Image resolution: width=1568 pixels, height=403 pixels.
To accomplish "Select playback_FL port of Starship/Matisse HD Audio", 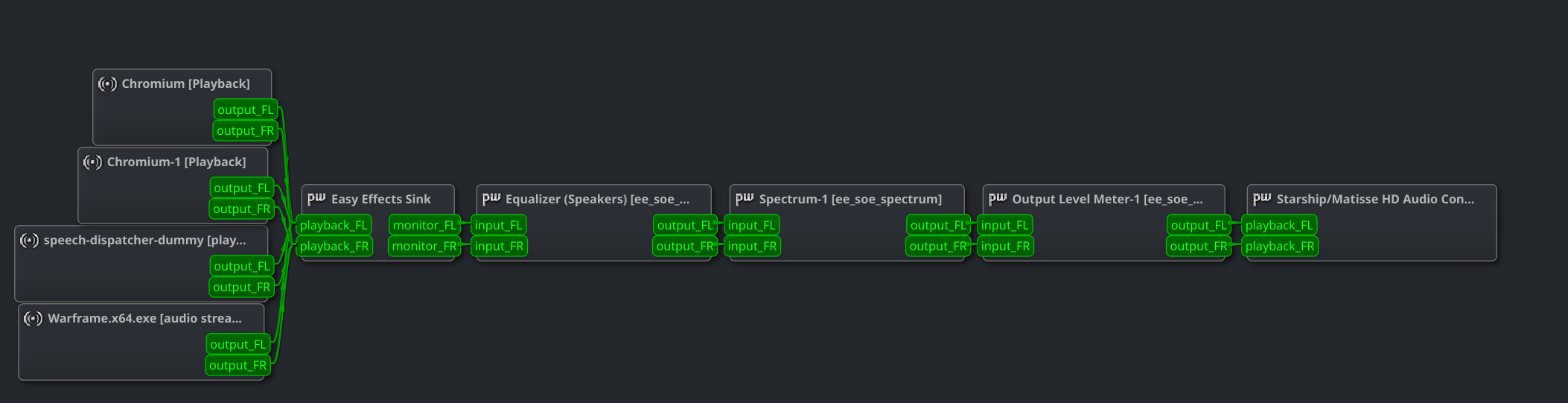I will 1279,225.
